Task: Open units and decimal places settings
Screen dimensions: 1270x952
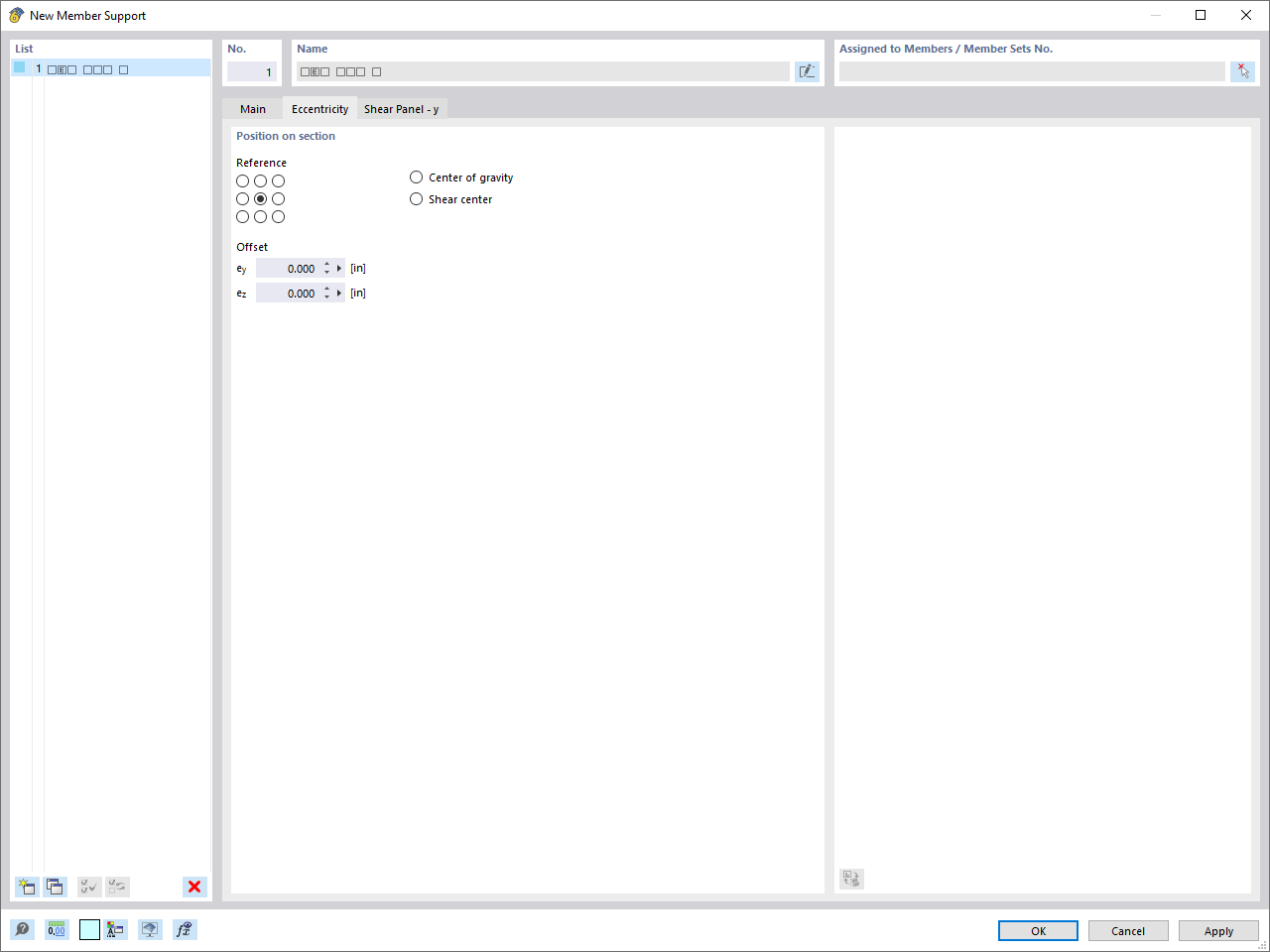Action: click(x=57, y=929)
